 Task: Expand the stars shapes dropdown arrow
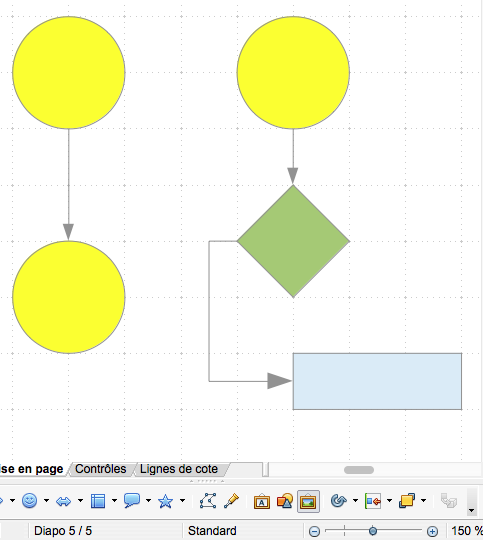tap(183, 501)
